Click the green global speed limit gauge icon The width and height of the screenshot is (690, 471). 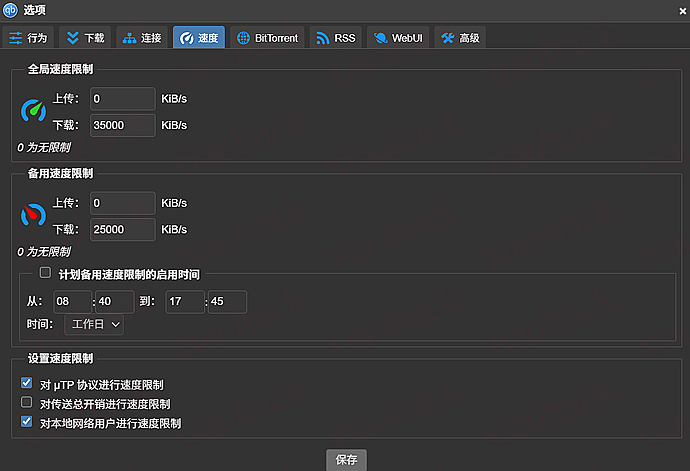34,111
